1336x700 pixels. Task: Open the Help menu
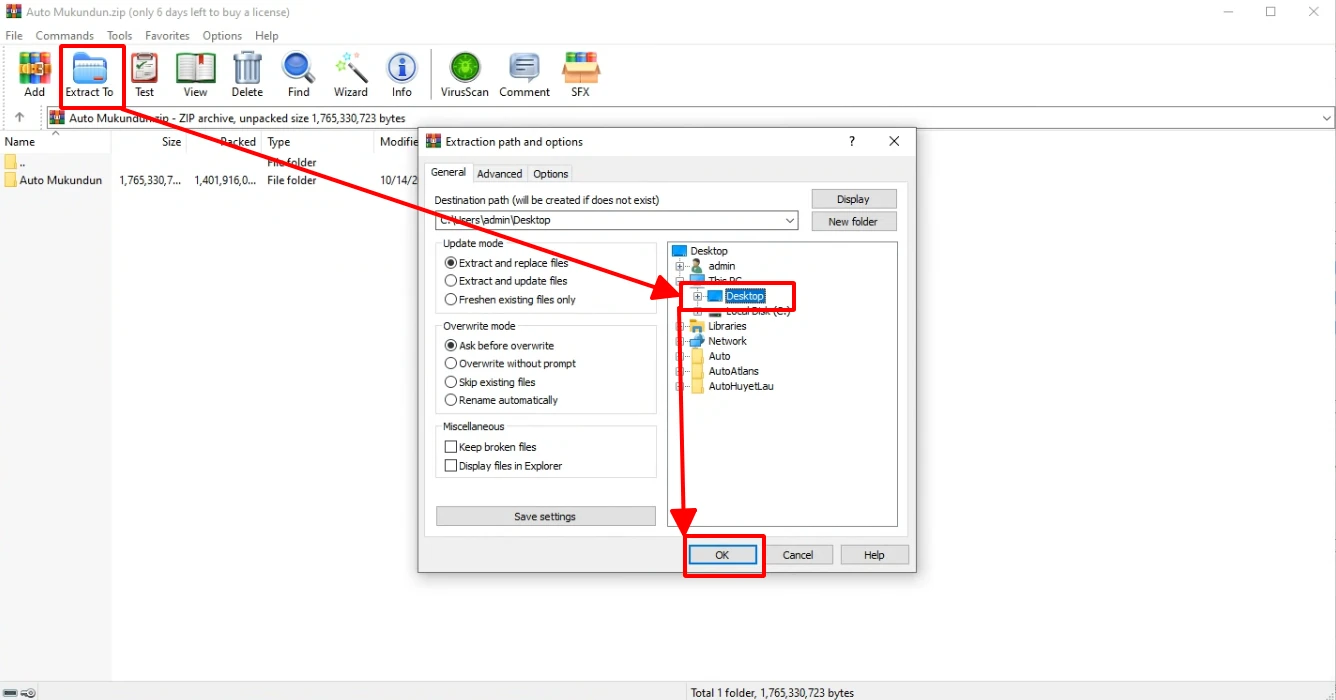[x=267, y=35]
